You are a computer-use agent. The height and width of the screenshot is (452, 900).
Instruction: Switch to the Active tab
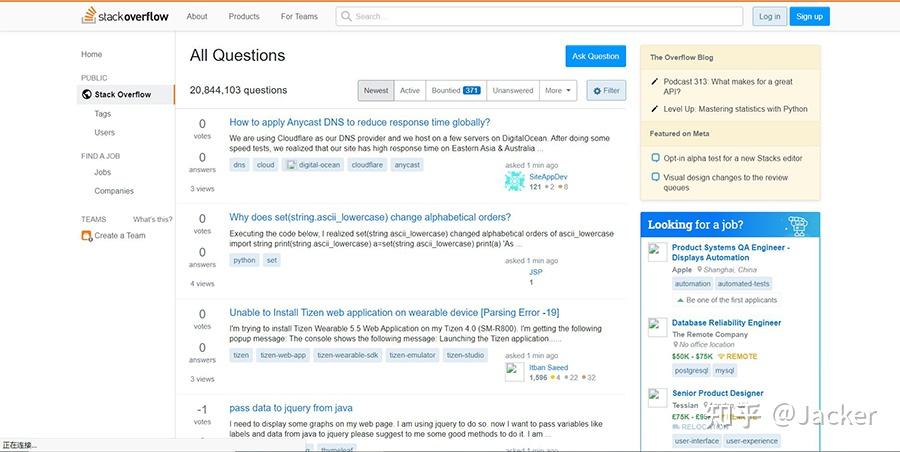410,91
